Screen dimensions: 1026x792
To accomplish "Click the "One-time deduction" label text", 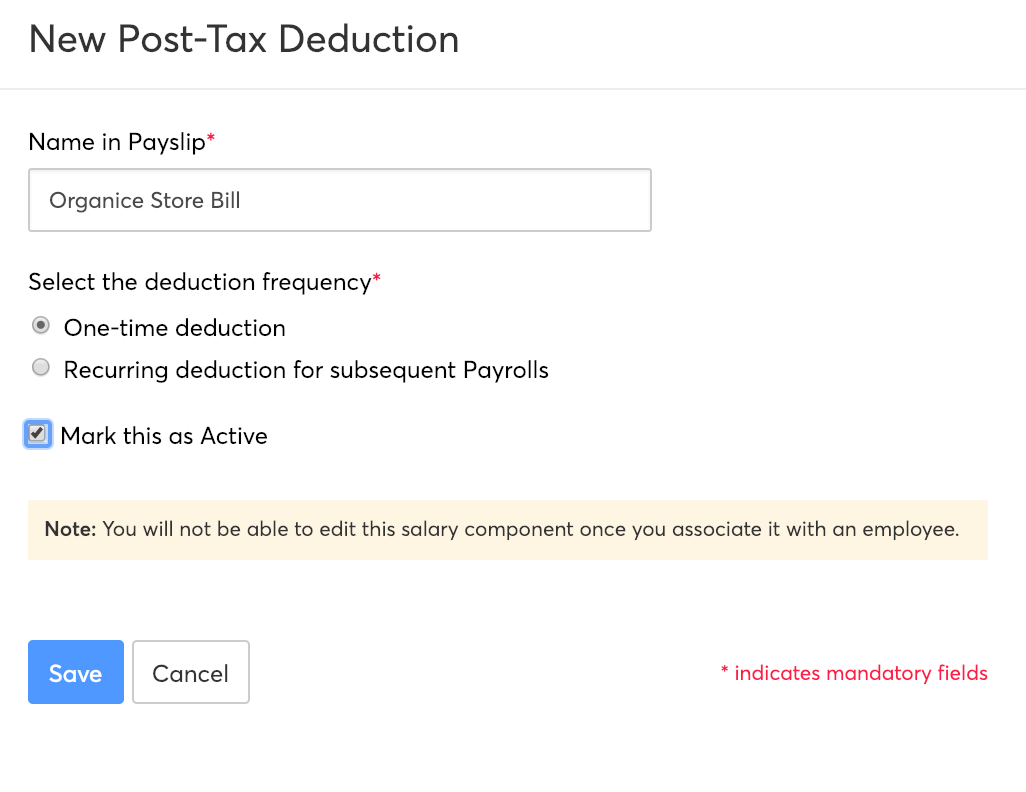I will point(174,328).
